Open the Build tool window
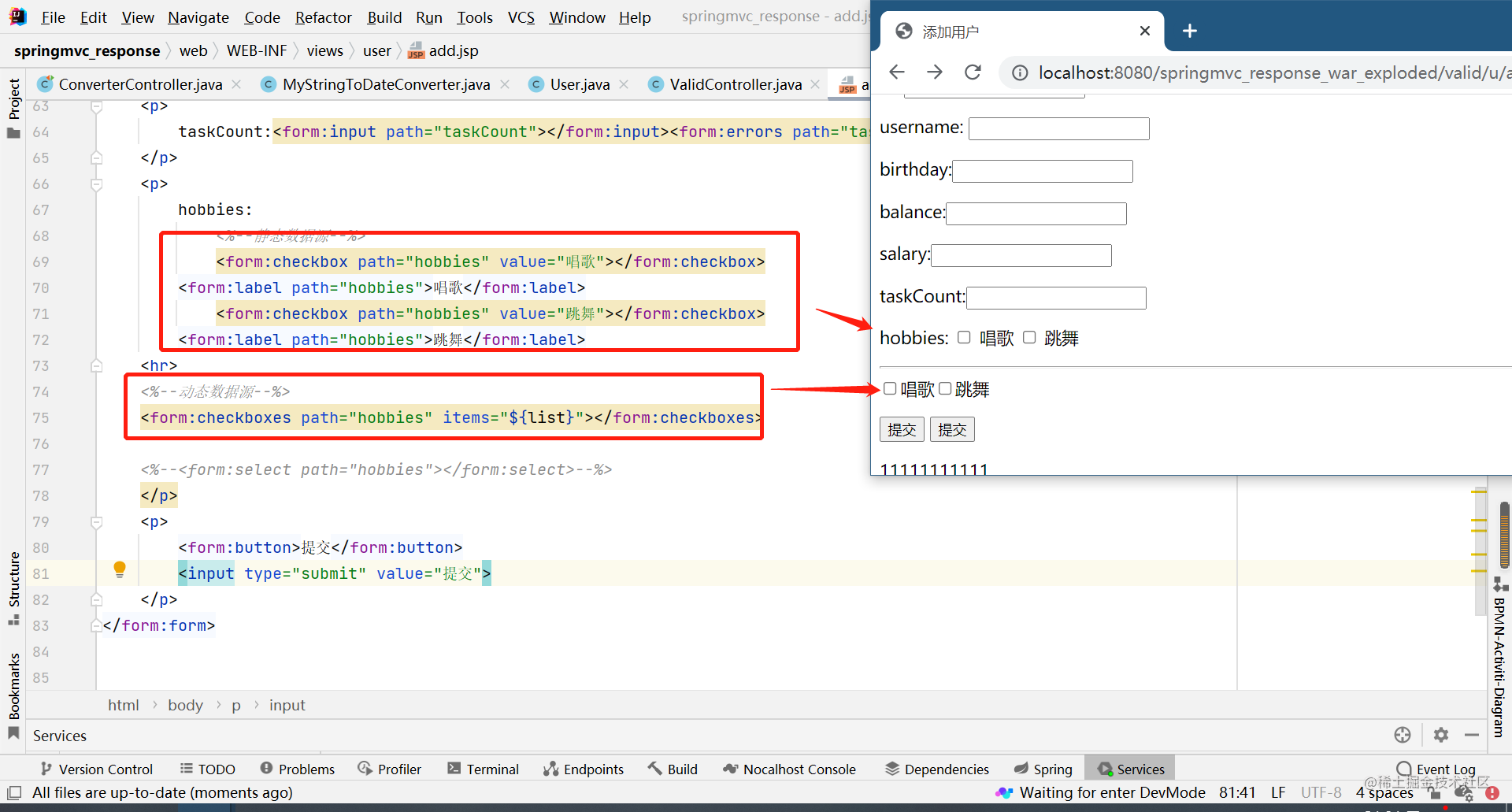The width and height of the screenshot is (1512, 812). pos(673,769)
